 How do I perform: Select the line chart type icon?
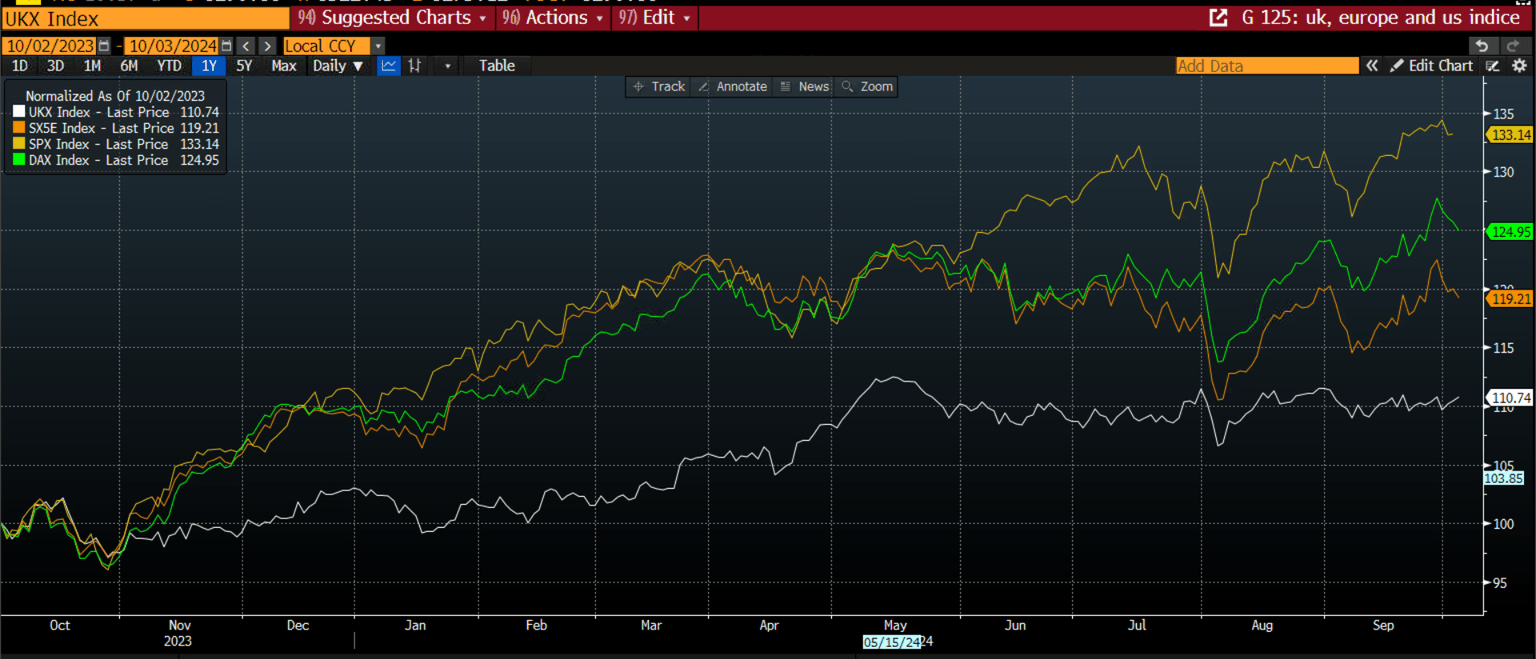[x=388, y=66]
